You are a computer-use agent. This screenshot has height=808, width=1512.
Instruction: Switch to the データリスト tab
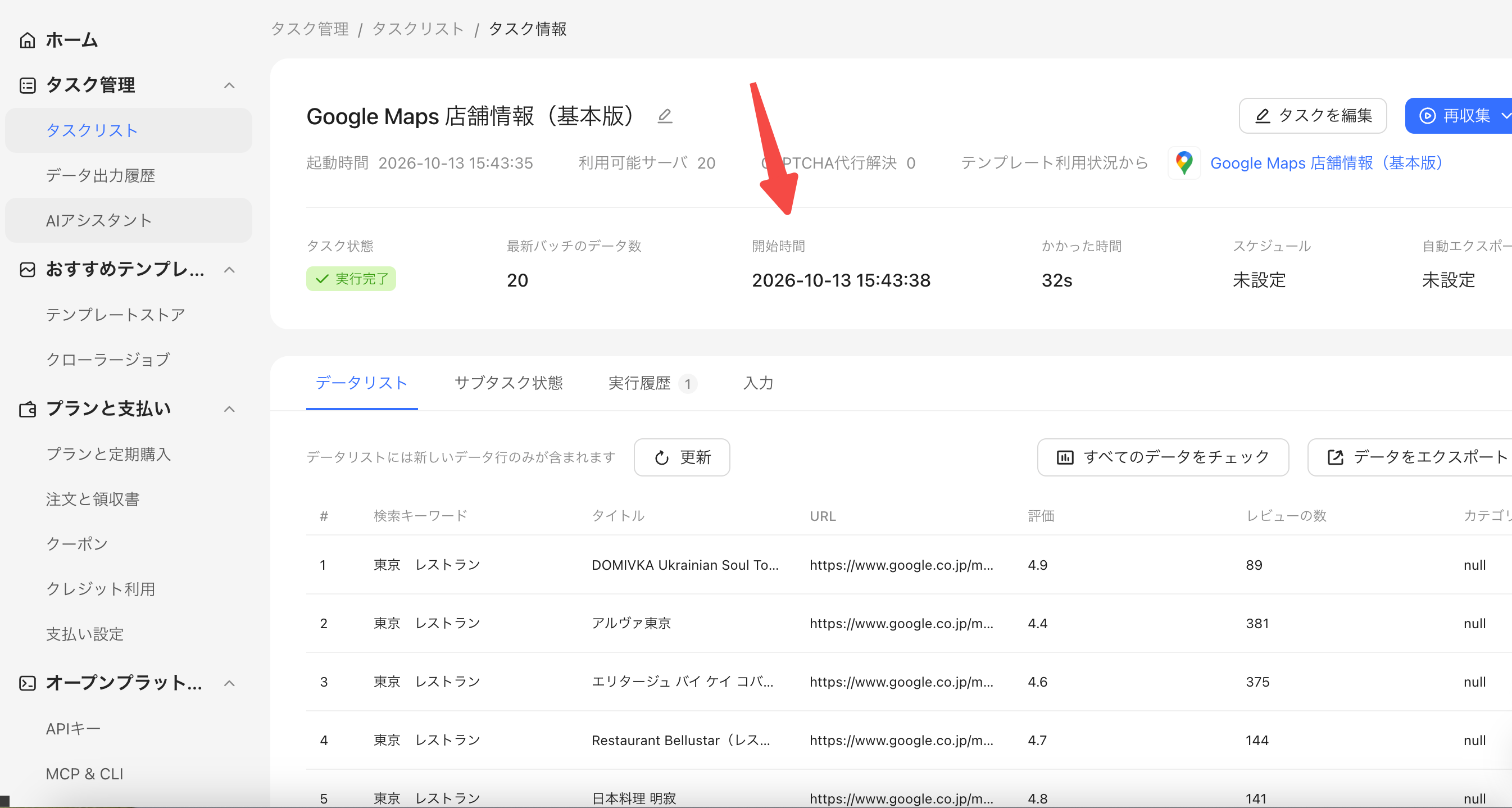point(362,383)
